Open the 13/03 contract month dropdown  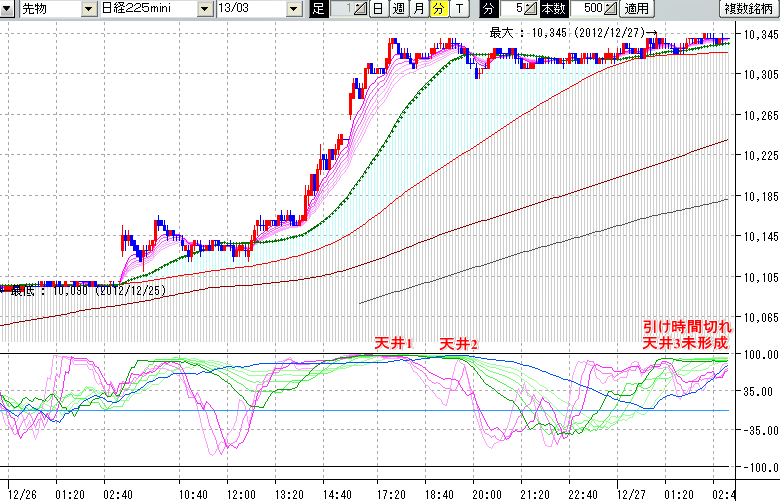pos(293,9)
